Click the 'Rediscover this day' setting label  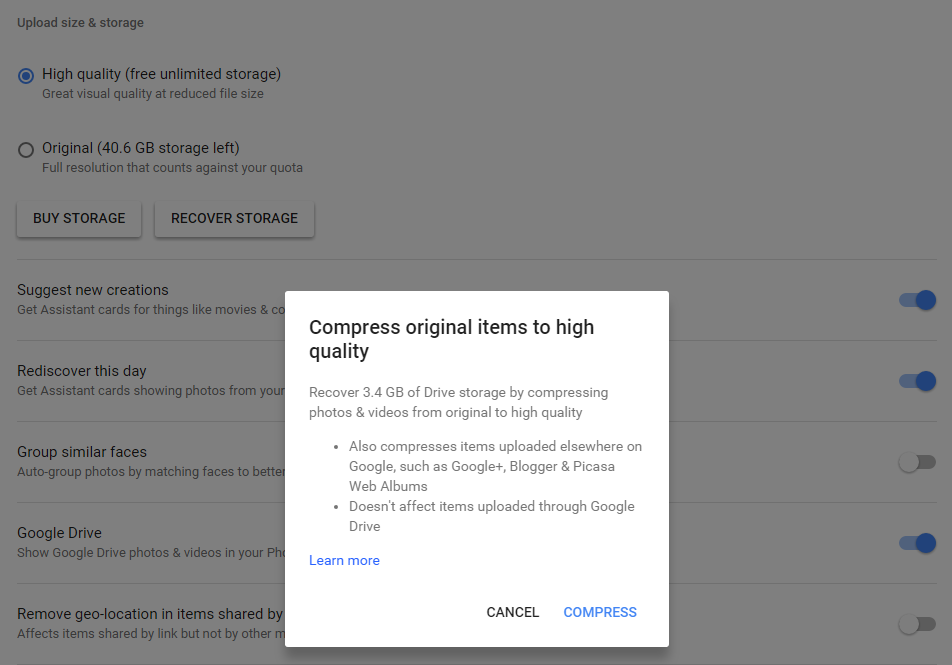82,371
